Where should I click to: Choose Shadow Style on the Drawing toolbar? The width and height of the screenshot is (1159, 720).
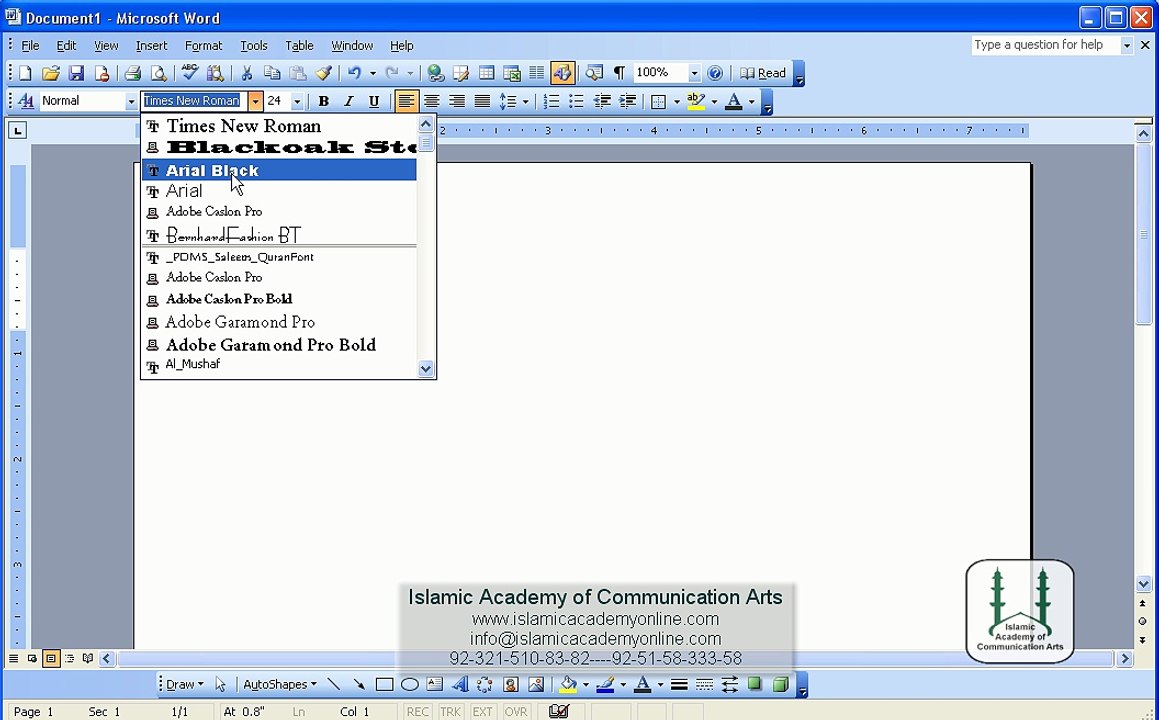[755, 685]
